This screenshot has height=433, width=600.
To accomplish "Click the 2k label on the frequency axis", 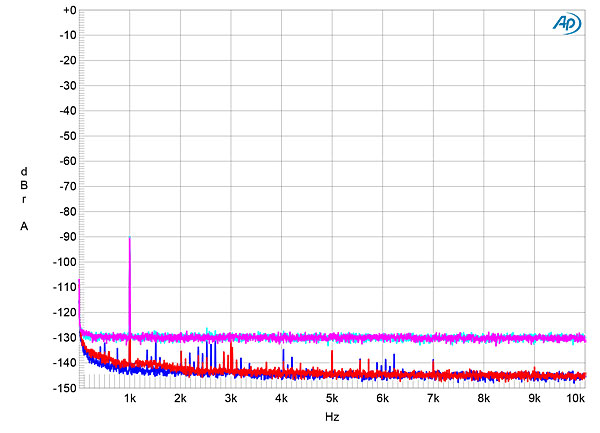I will click(181, 398).
